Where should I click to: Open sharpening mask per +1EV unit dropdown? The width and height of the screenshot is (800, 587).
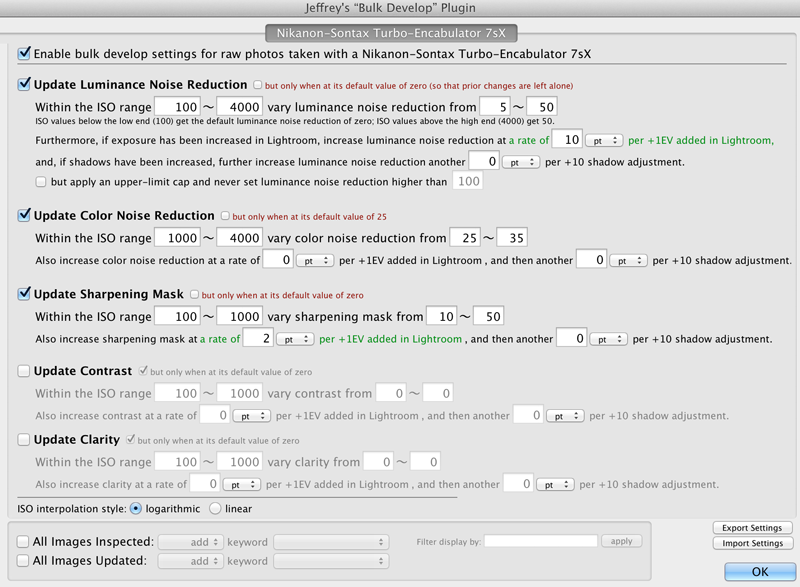pyautogui.click(x=295, y=339)
